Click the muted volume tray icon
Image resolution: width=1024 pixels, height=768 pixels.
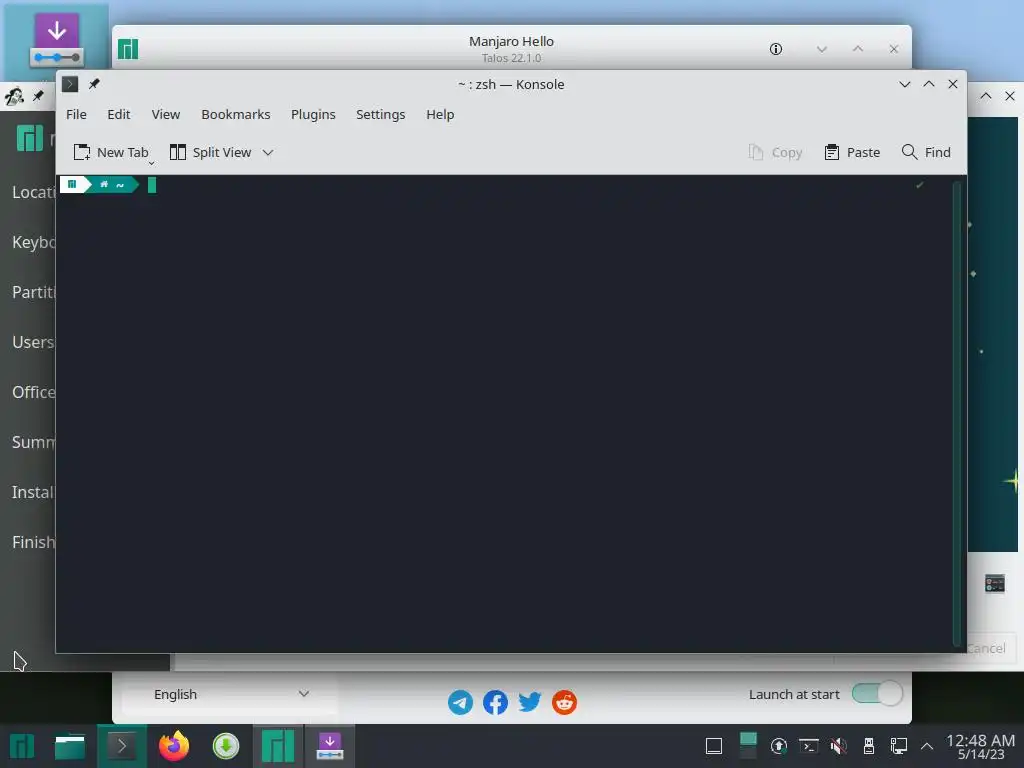[839, 745]
